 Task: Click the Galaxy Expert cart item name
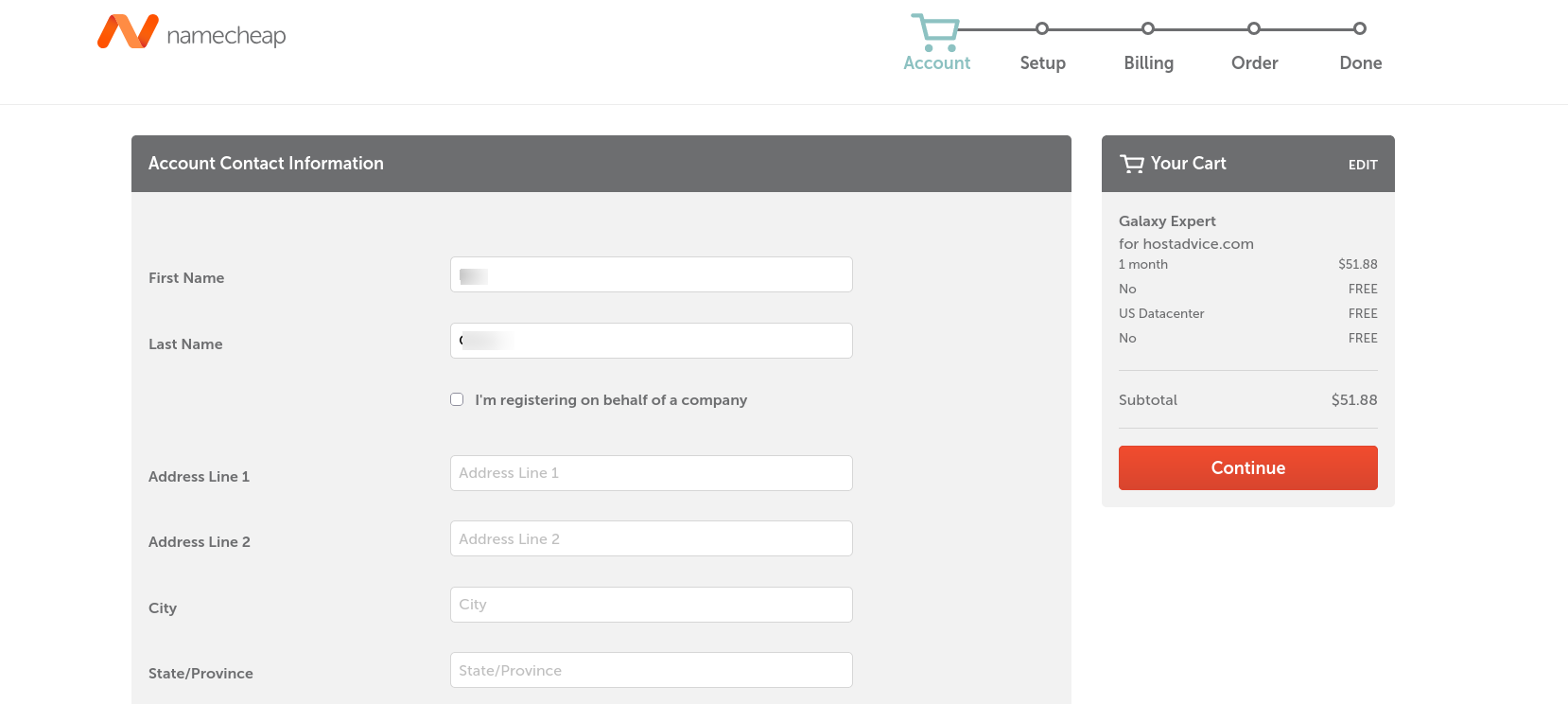point(1167,220)
